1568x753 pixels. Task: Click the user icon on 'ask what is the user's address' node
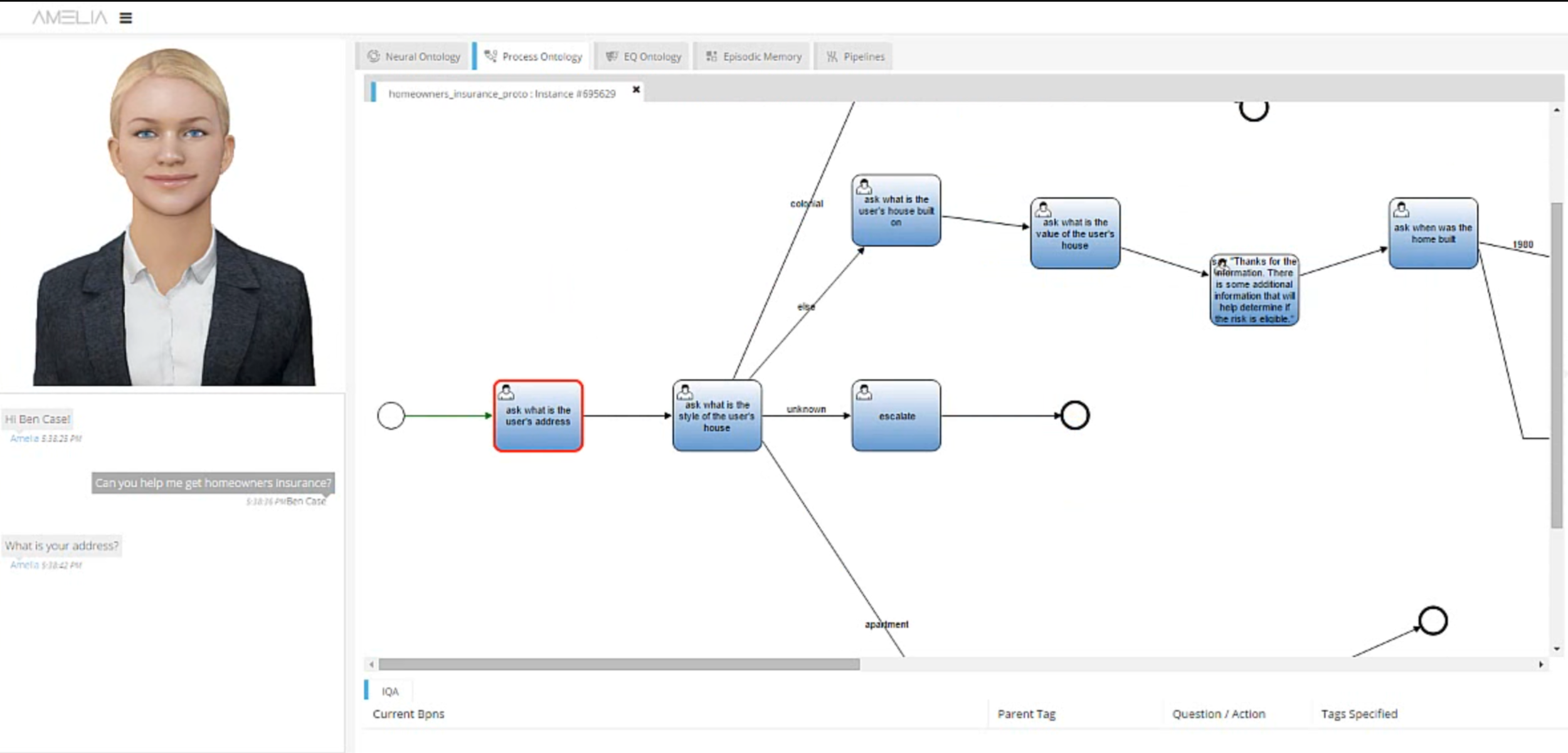[x=506, y=392]
